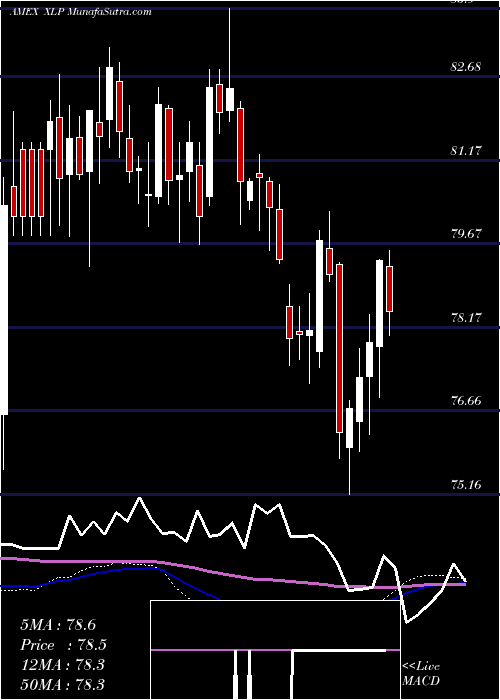
Task: Select the 76.66 price axis label
Action: click(466, 400)
